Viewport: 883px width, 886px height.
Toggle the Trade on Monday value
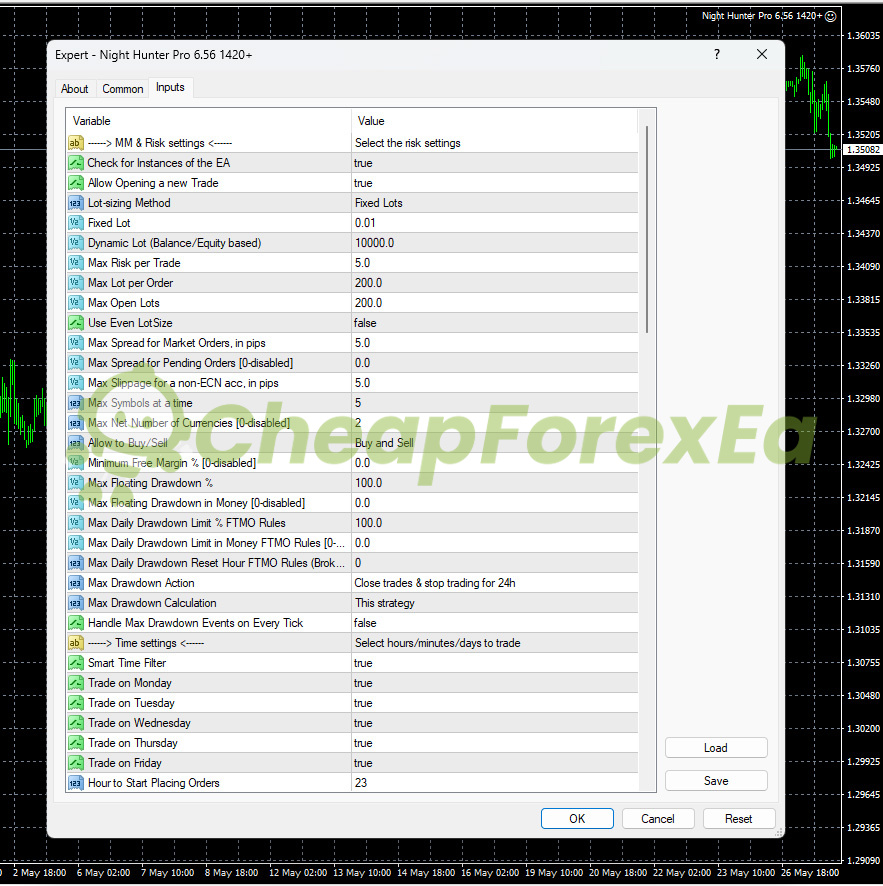pos(494,683)
